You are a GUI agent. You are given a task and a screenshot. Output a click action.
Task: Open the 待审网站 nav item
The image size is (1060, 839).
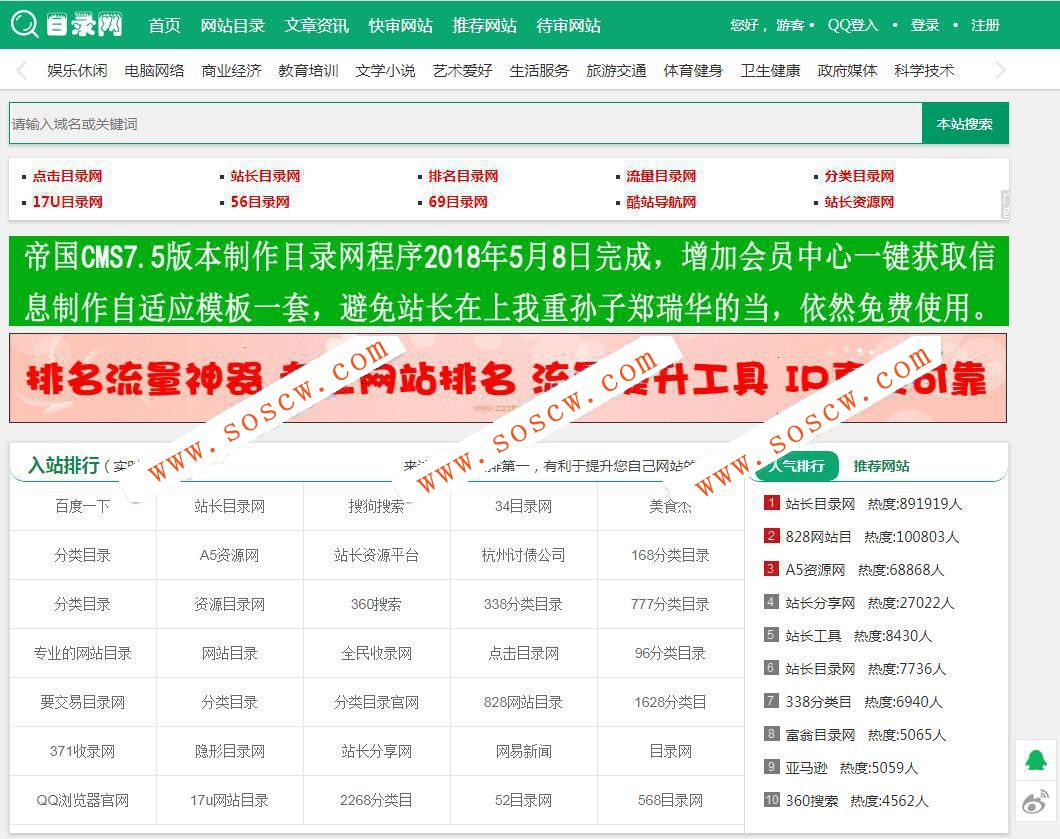pyautogui.click(x=568, y=26)
